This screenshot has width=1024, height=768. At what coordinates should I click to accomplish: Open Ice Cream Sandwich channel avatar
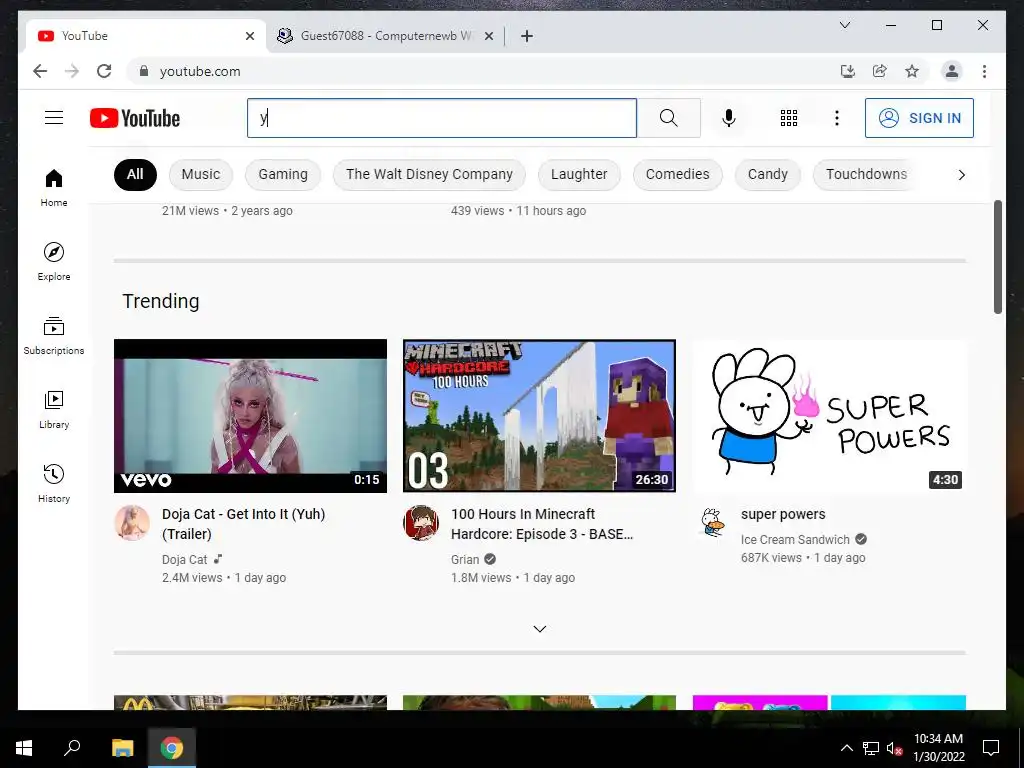711,522
